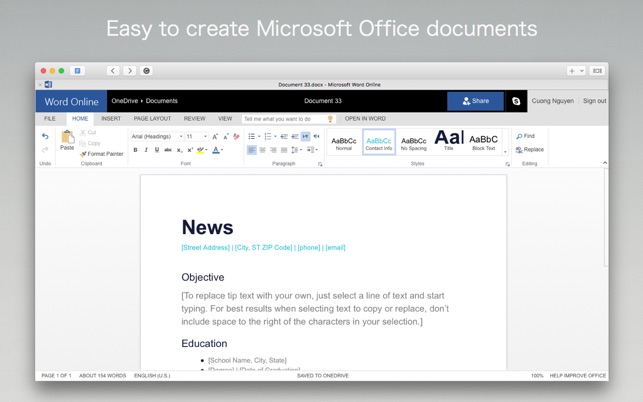Click the left-to-right text direction icon
The width and height of the screenshot is (643, 402).
[x=306, y=136]
